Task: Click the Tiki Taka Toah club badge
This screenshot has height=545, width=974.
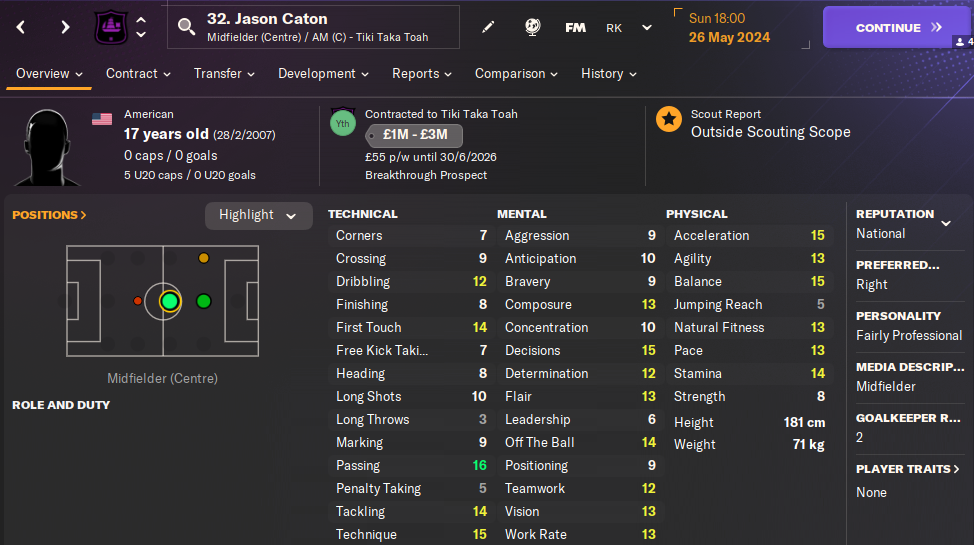Action: click(110, 28)
